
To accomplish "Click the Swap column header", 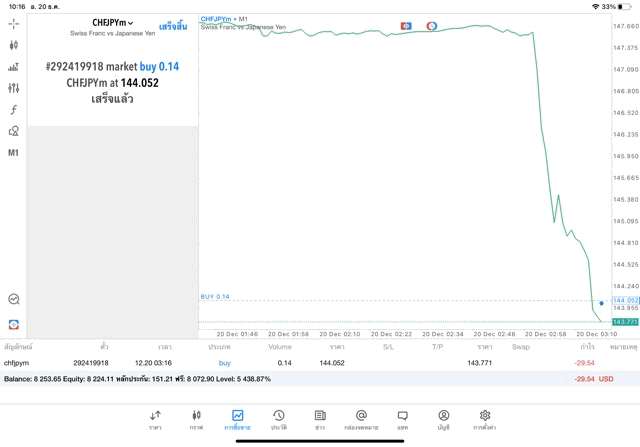I will [521, 347].
